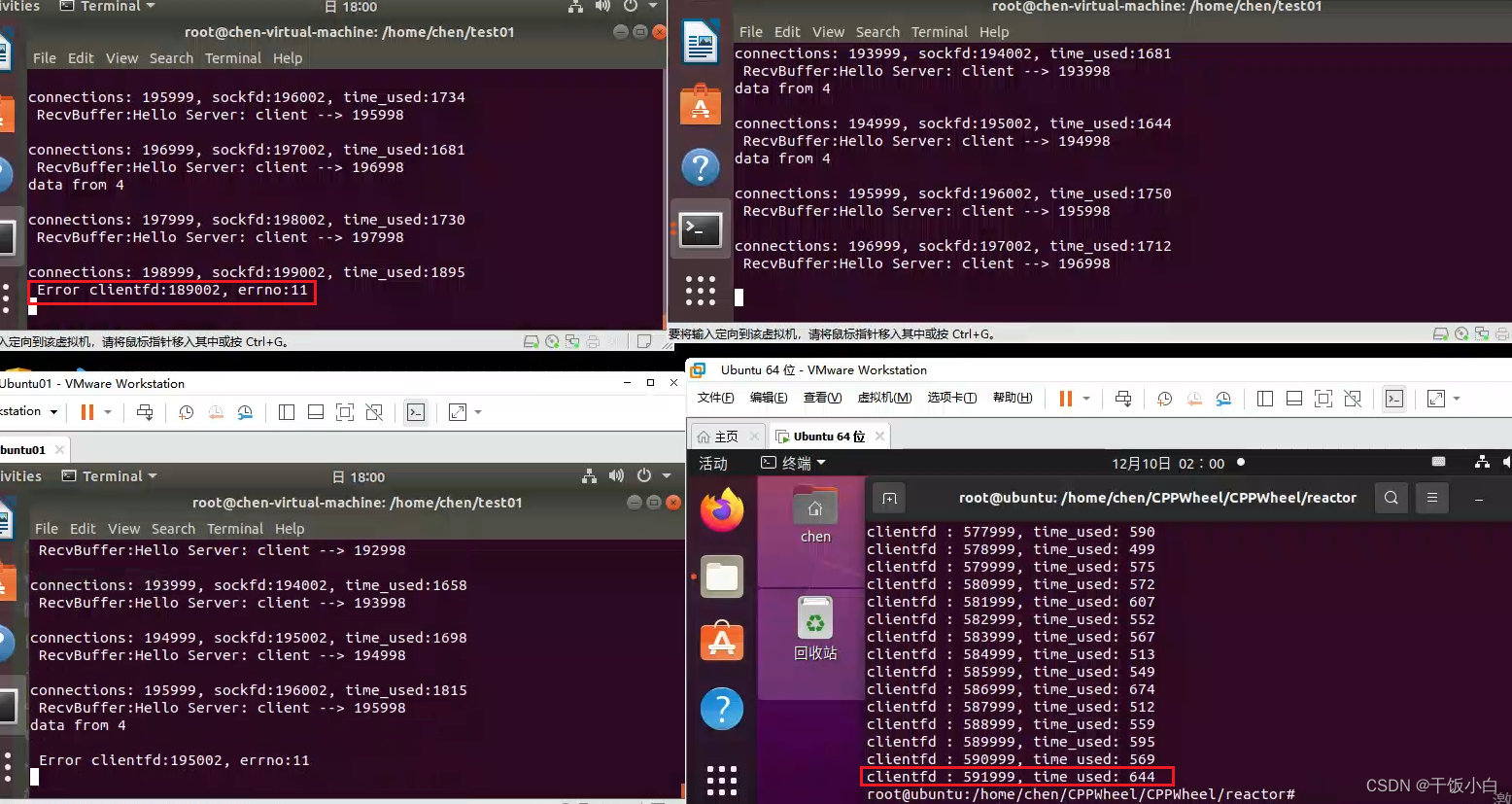Send Ctrl+Alt+Del to Ubuntu 64 位 VM

[1123, 399]
